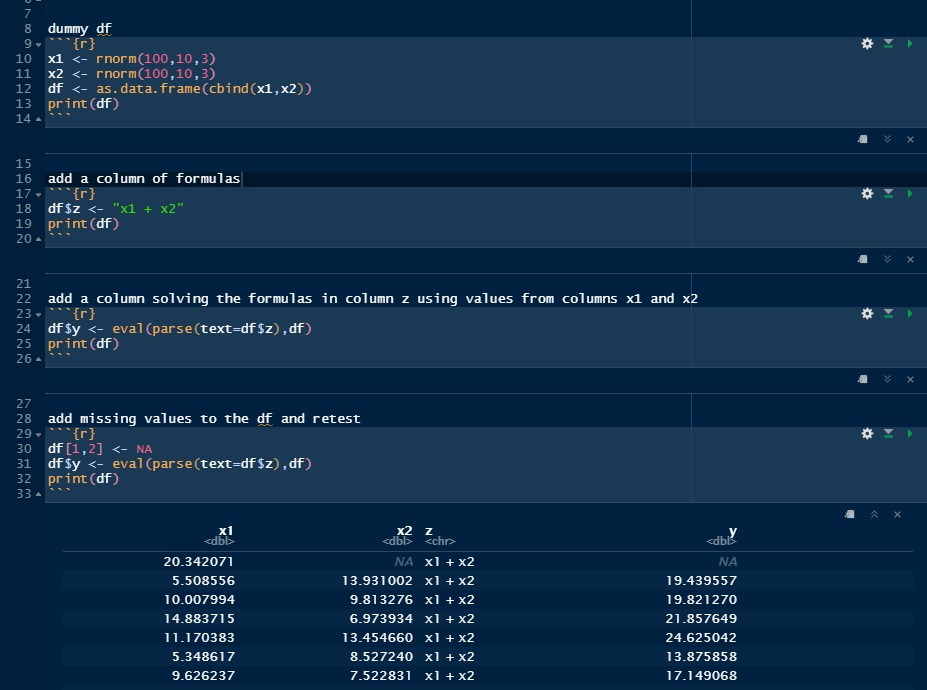
Task: Clear output below the dummy df chunk
Action: point(910,140)
